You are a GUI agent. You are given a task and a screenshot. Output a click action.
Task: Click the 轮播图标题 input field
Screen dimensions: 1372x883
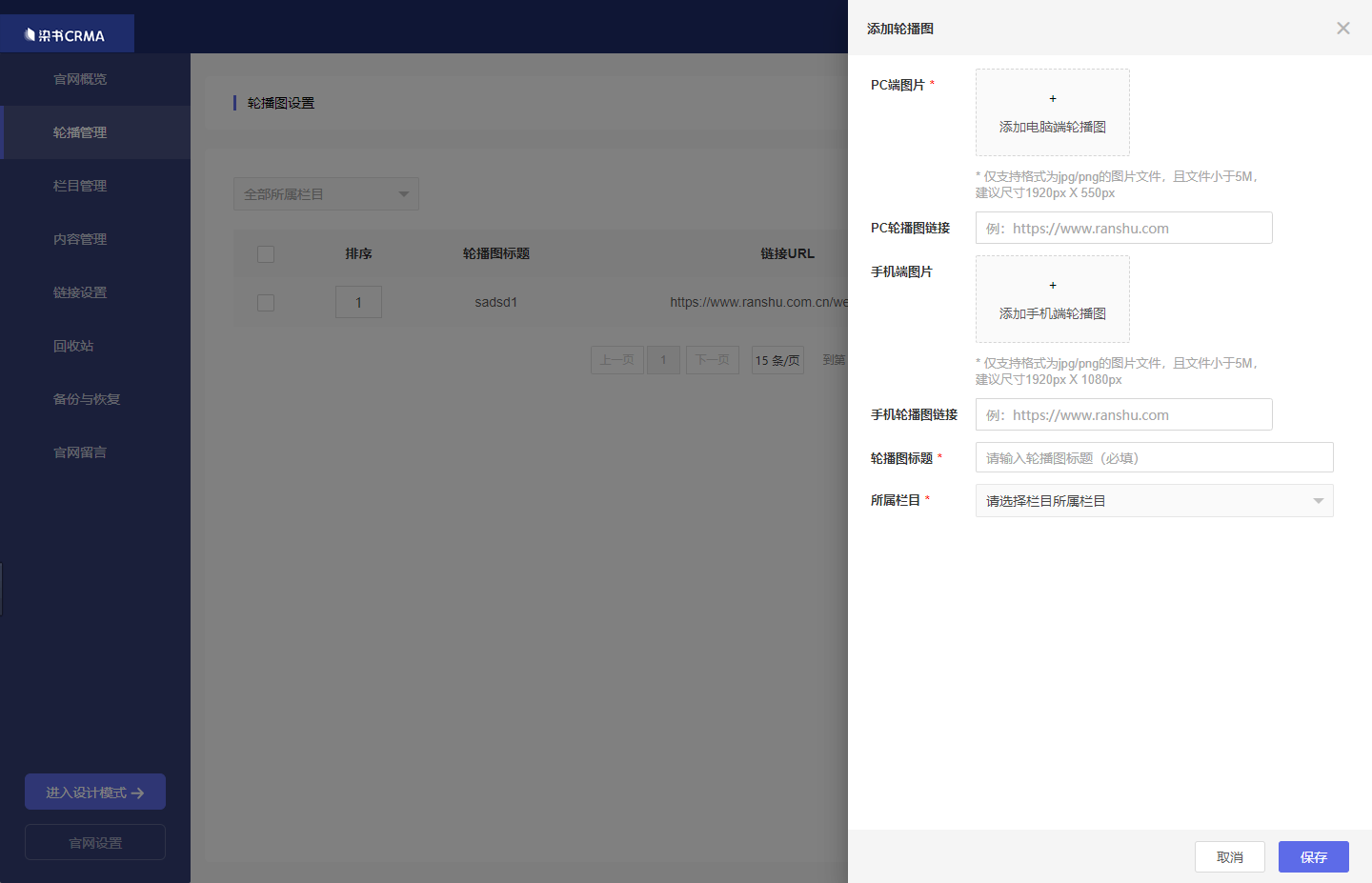click(1155, 457)
